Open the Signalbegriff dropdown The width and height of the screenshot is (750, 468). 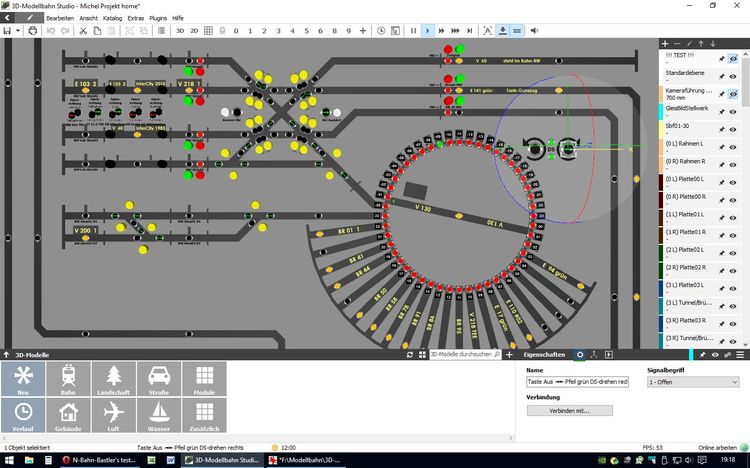click(692, 382)
